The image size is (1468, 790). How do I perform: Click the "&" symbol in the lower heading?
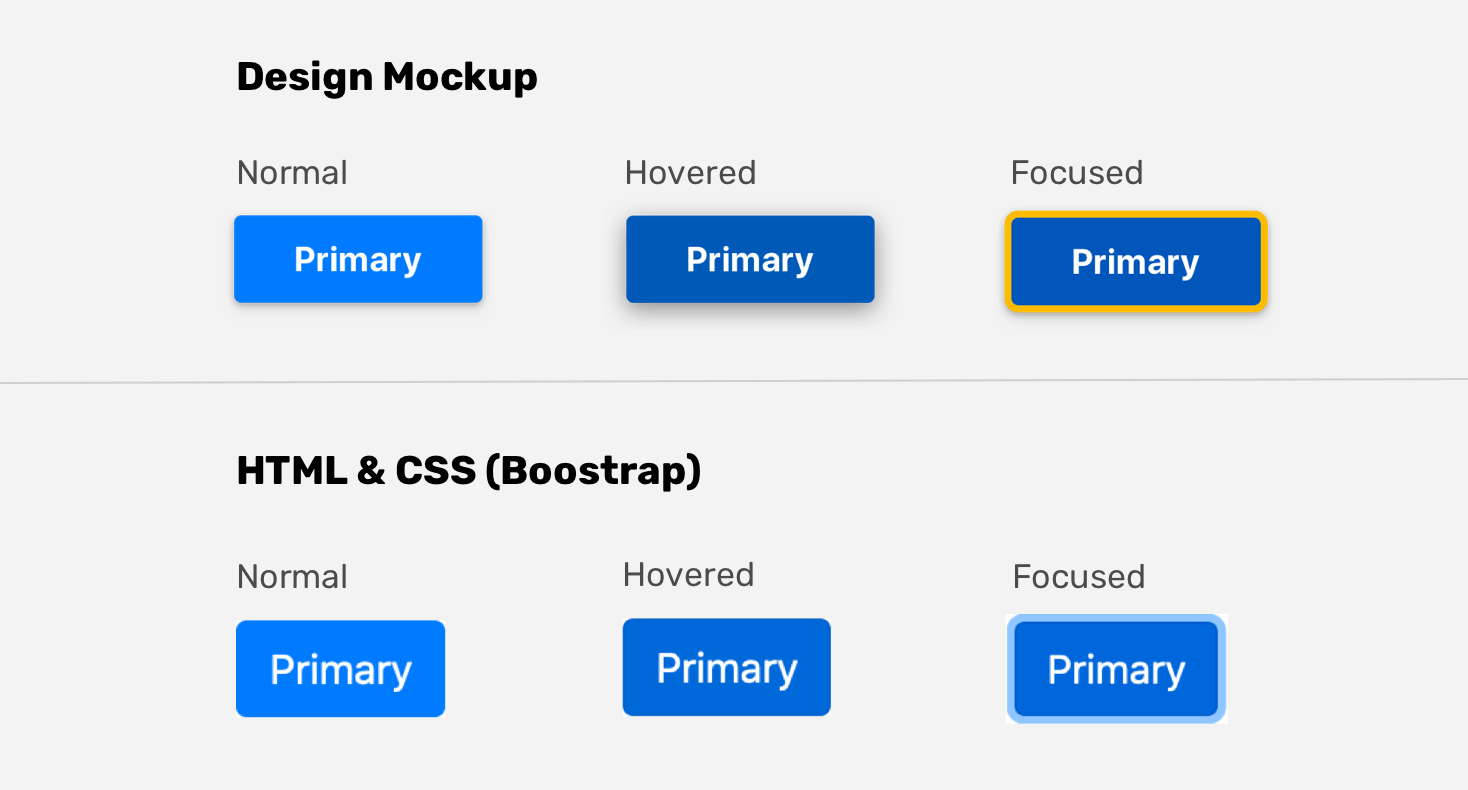[370, 471]
